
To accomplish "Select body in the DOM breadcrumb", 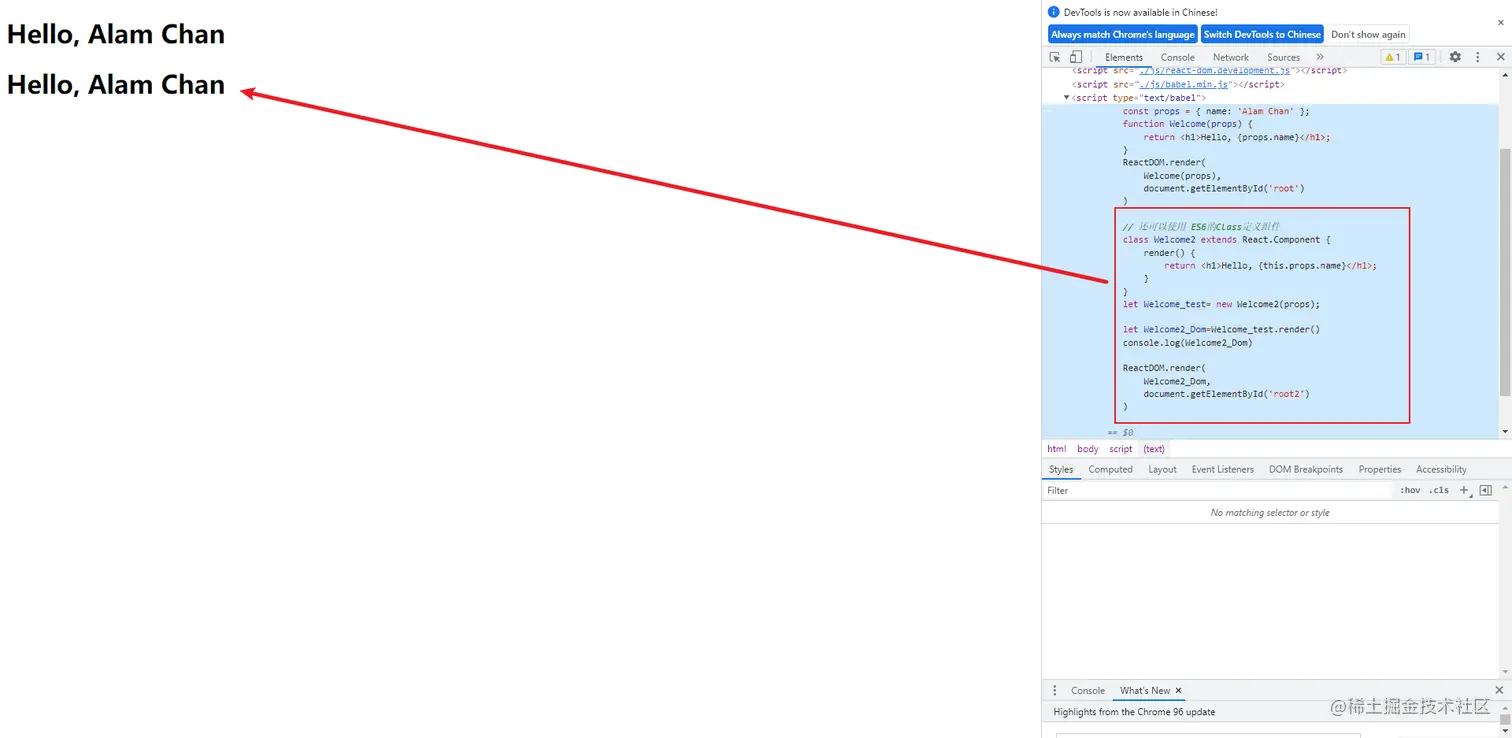I will [x=1088, y=449].
